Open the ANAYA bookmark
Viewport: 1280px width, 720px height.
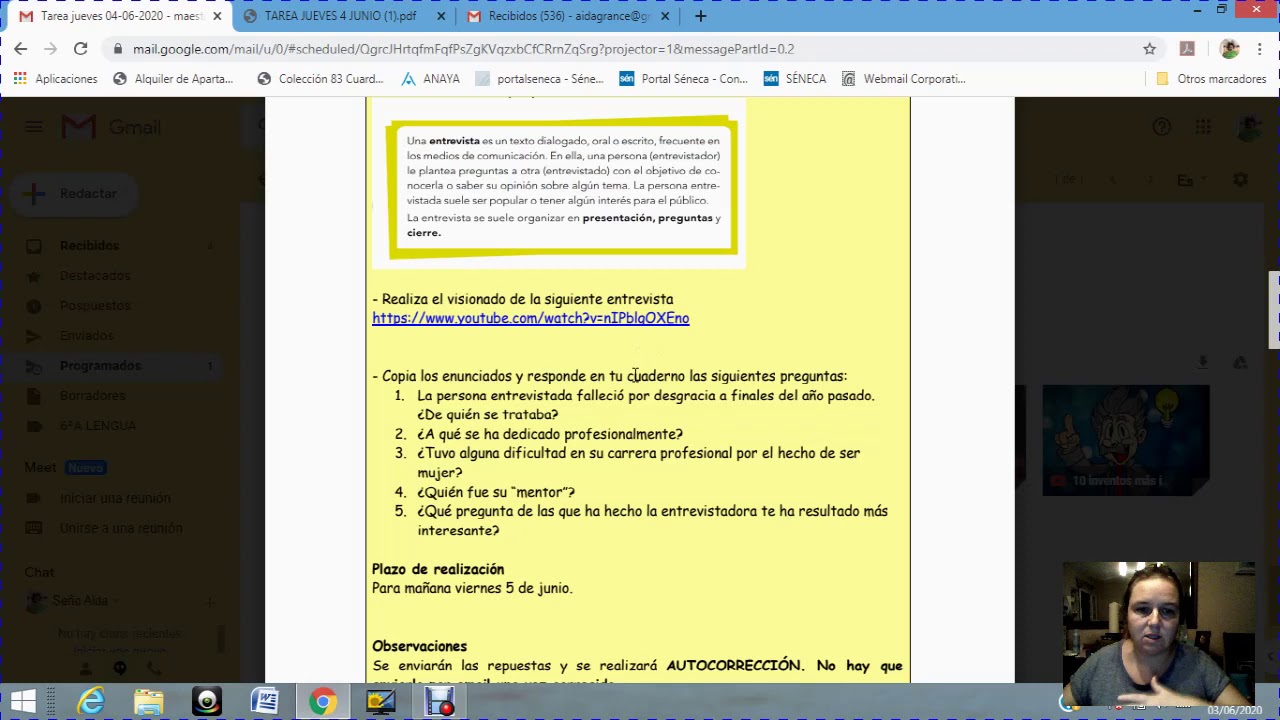[430, 78]
